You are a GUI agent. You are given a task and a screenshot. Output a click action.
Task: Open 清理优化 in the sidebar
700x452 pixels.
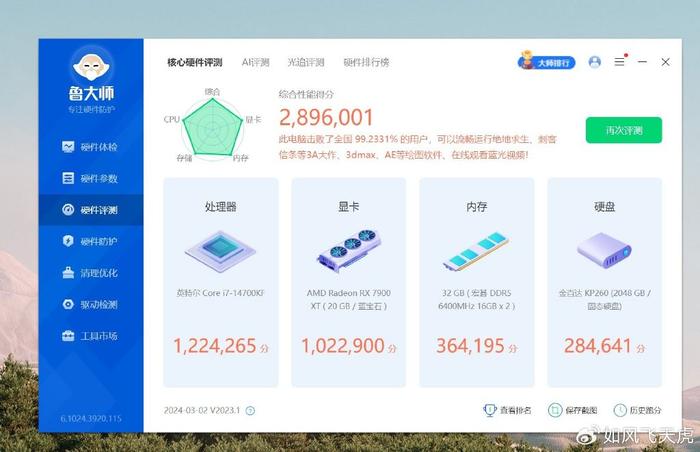click(90, 273)
